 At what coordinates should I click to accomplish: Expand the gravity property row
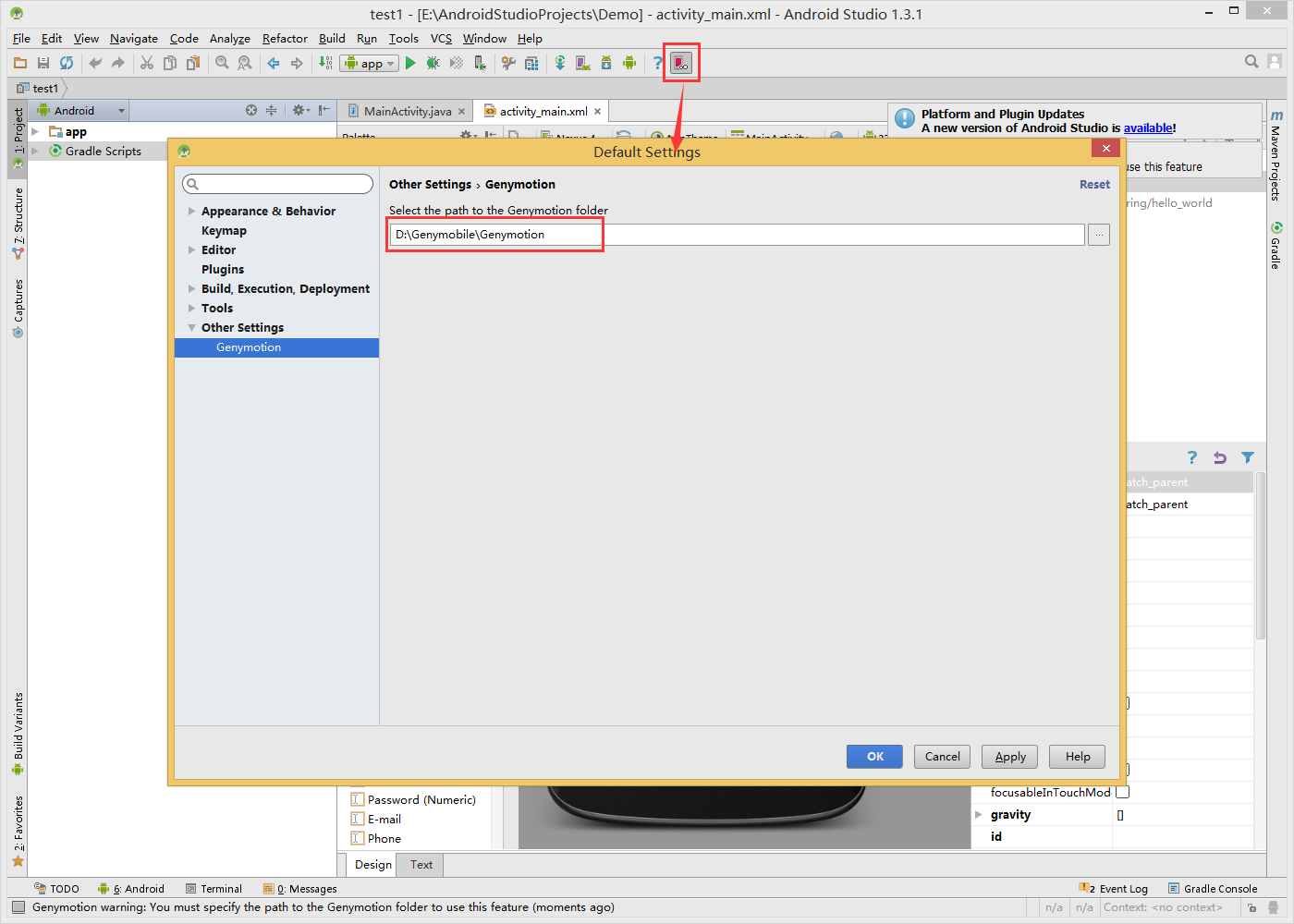[x=979, y=814]
